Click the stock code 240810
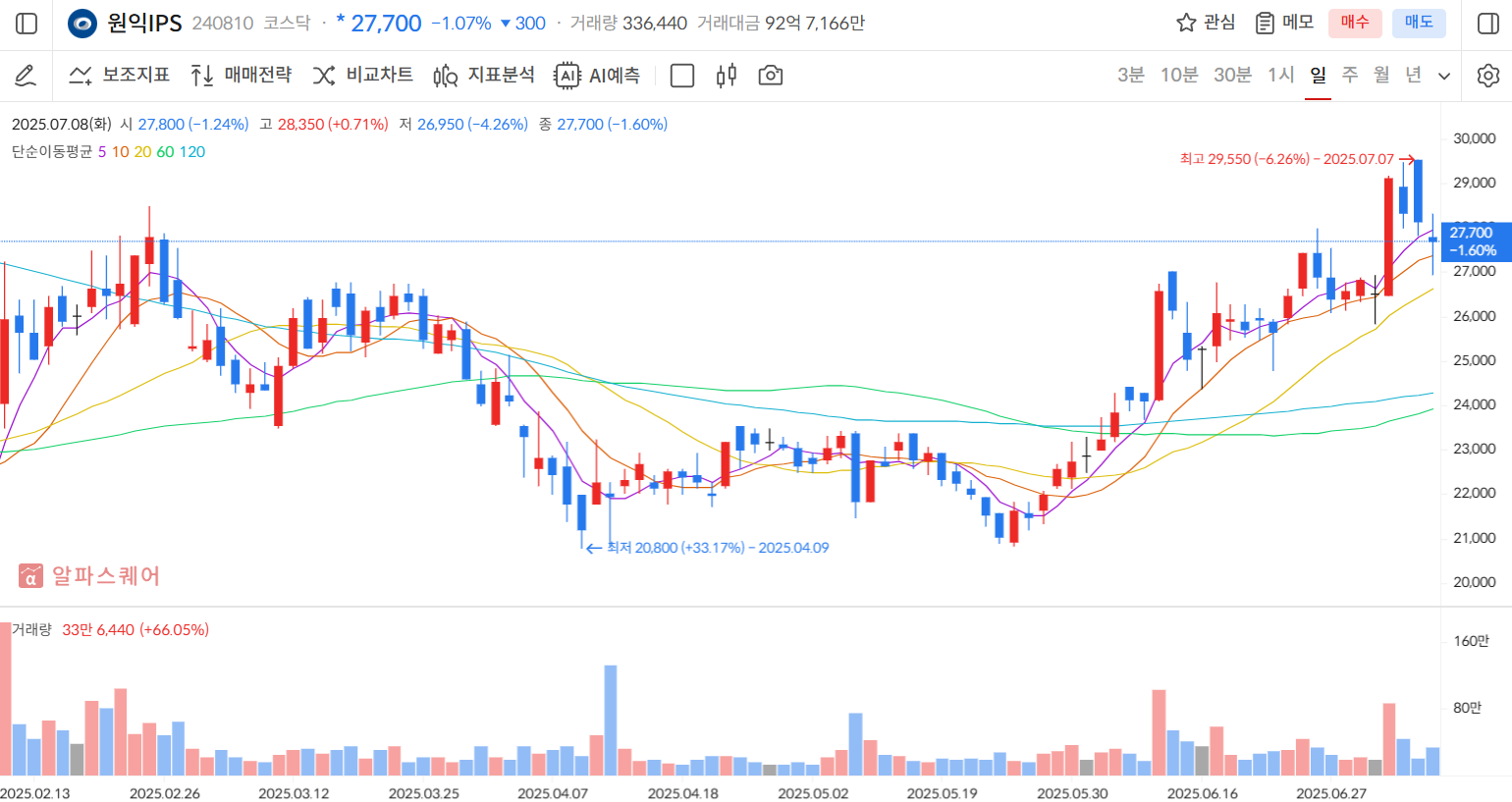Viewport: 1512px width, 802px height. [x=222, y=23]
